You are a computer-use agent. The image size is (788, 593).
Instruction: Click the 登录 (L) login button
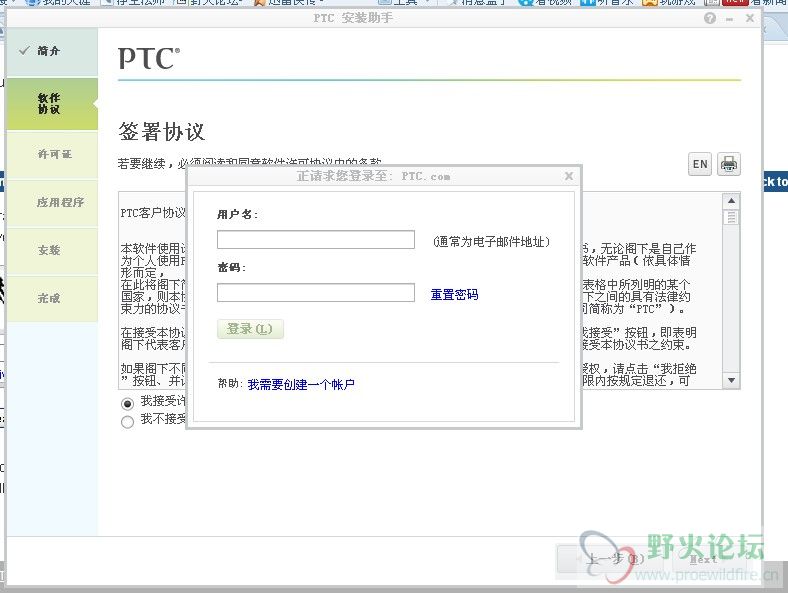tap(250, 329)
